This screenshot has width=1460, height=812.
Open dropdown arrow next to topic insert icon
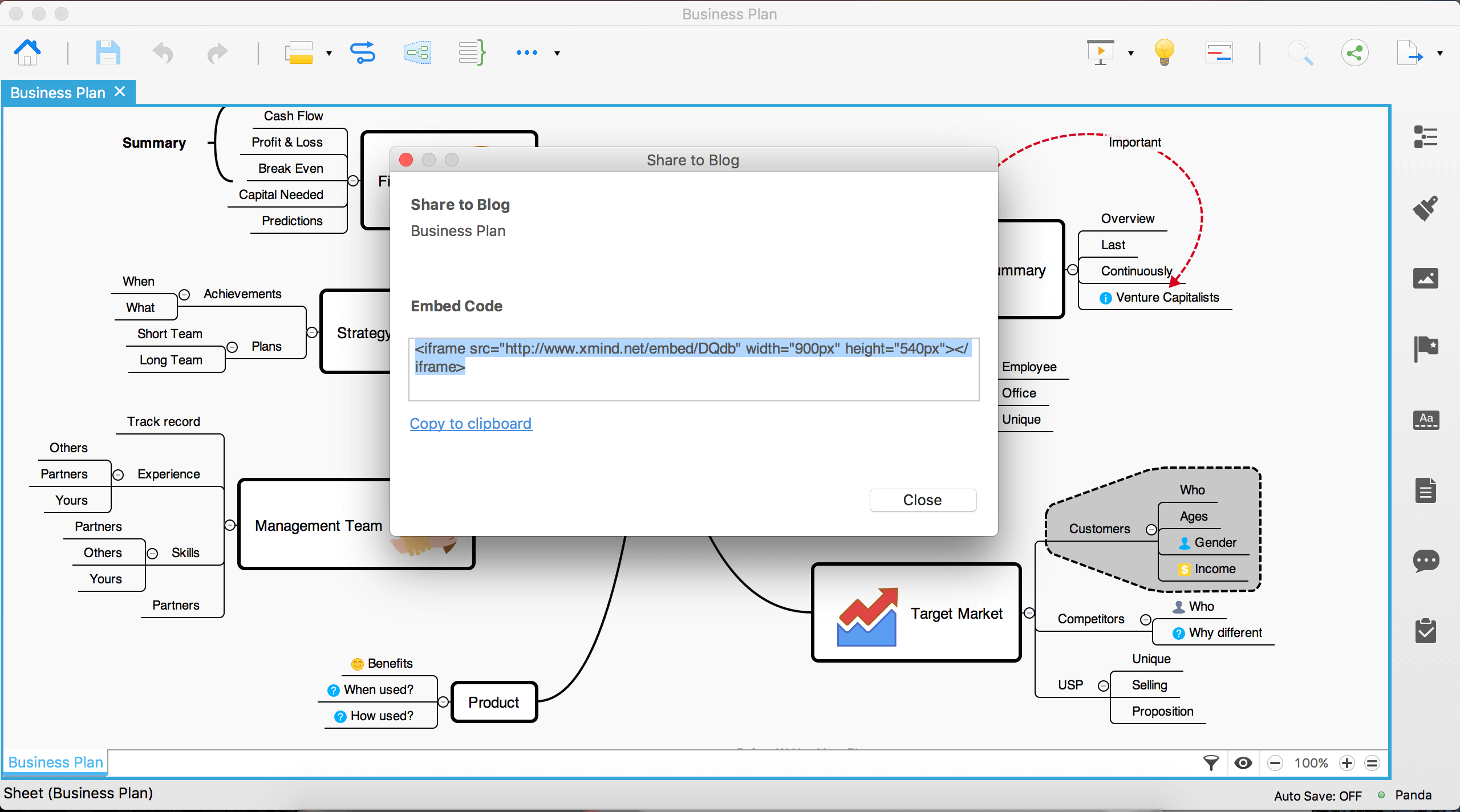(329, 54)
